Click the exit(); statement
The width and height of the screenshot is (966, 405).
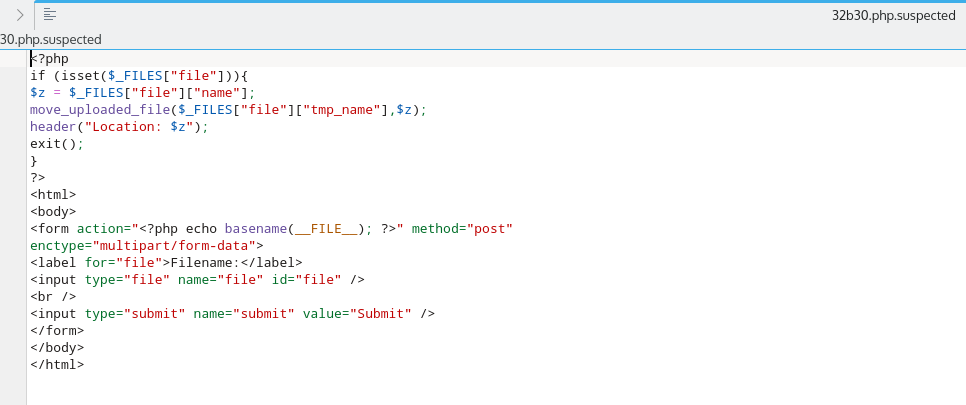tap(56, 144)
